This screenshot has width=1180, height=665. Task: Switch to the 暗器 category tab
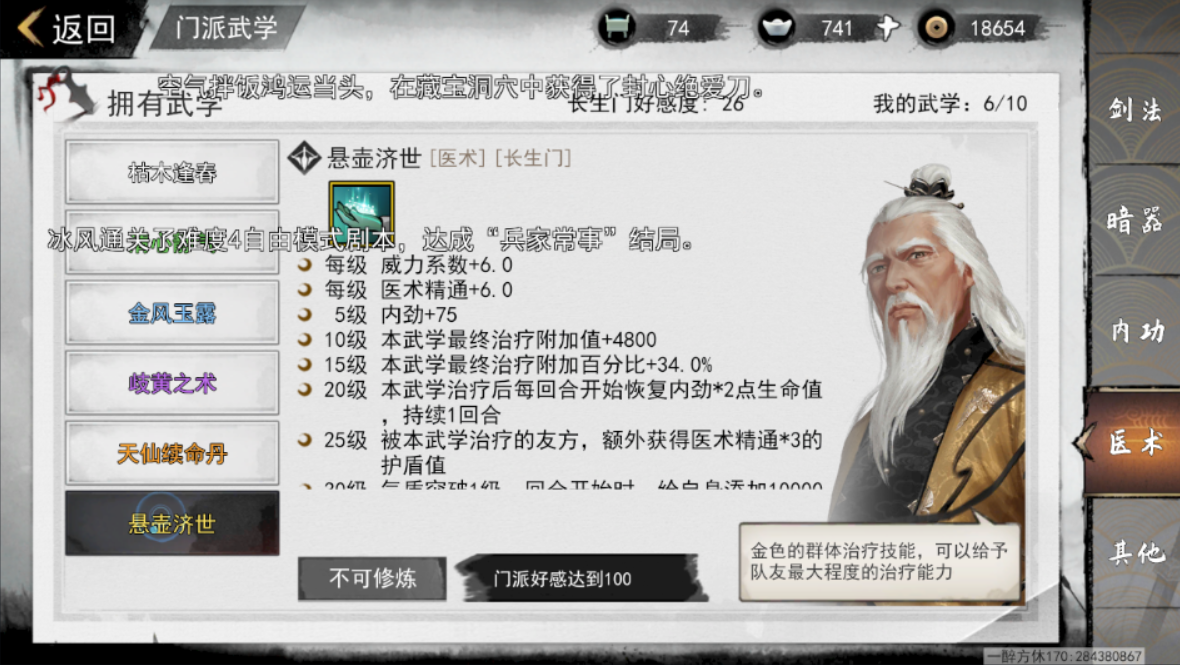click(x=1135, y=220)
